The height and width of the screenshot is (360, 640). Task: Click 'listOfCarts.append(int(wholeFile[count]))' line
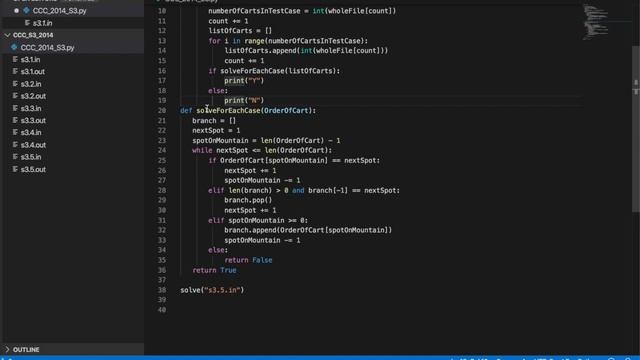[306, 51]
